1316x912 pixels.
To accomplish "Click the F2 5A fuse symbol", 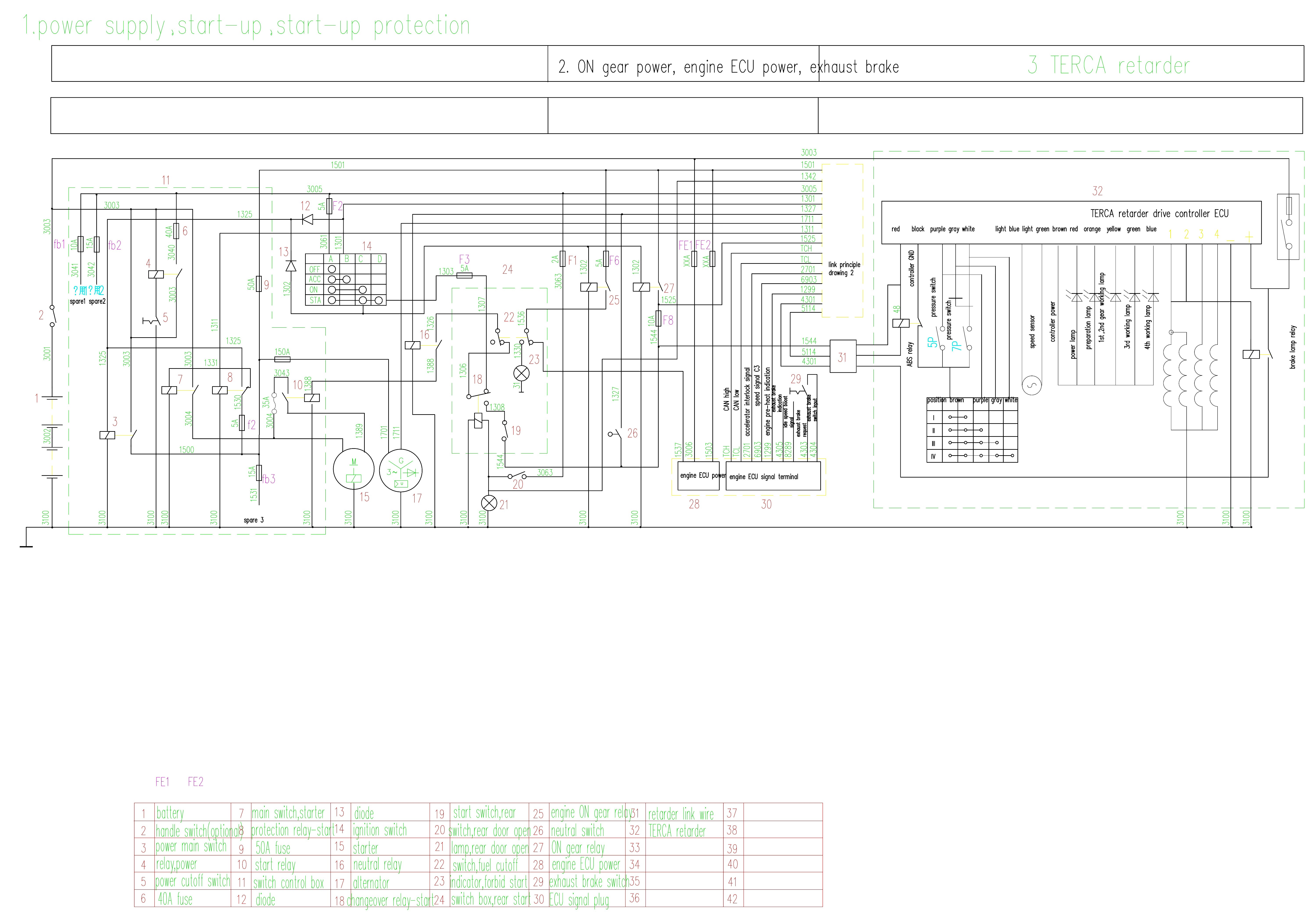I will click(329, 206).
